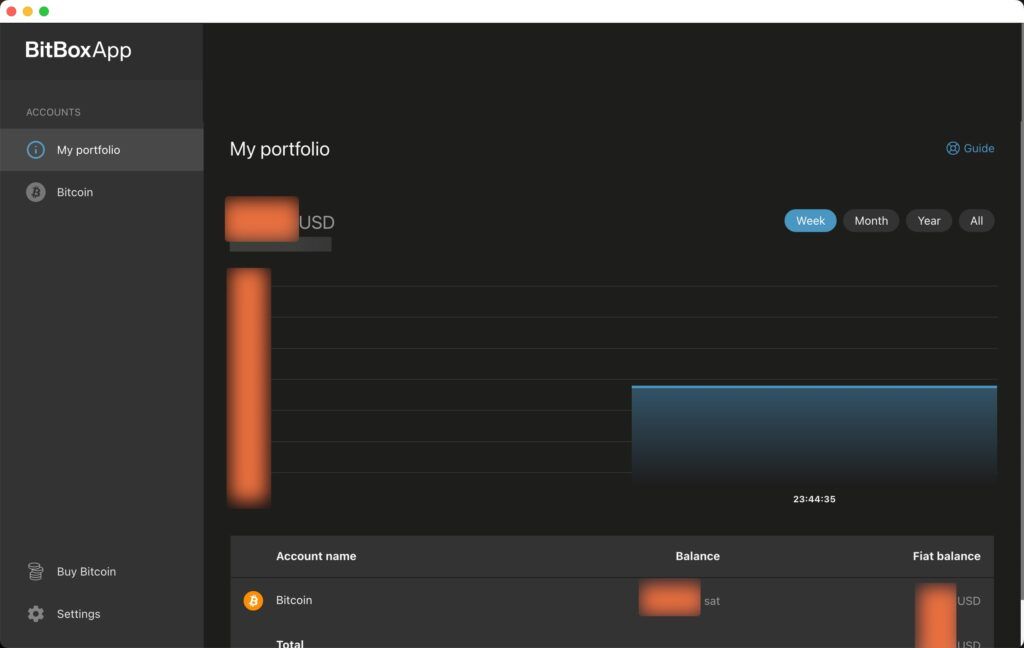
Task: Click the ACCOUNTS sidebar section label
Action: (54, 112)
